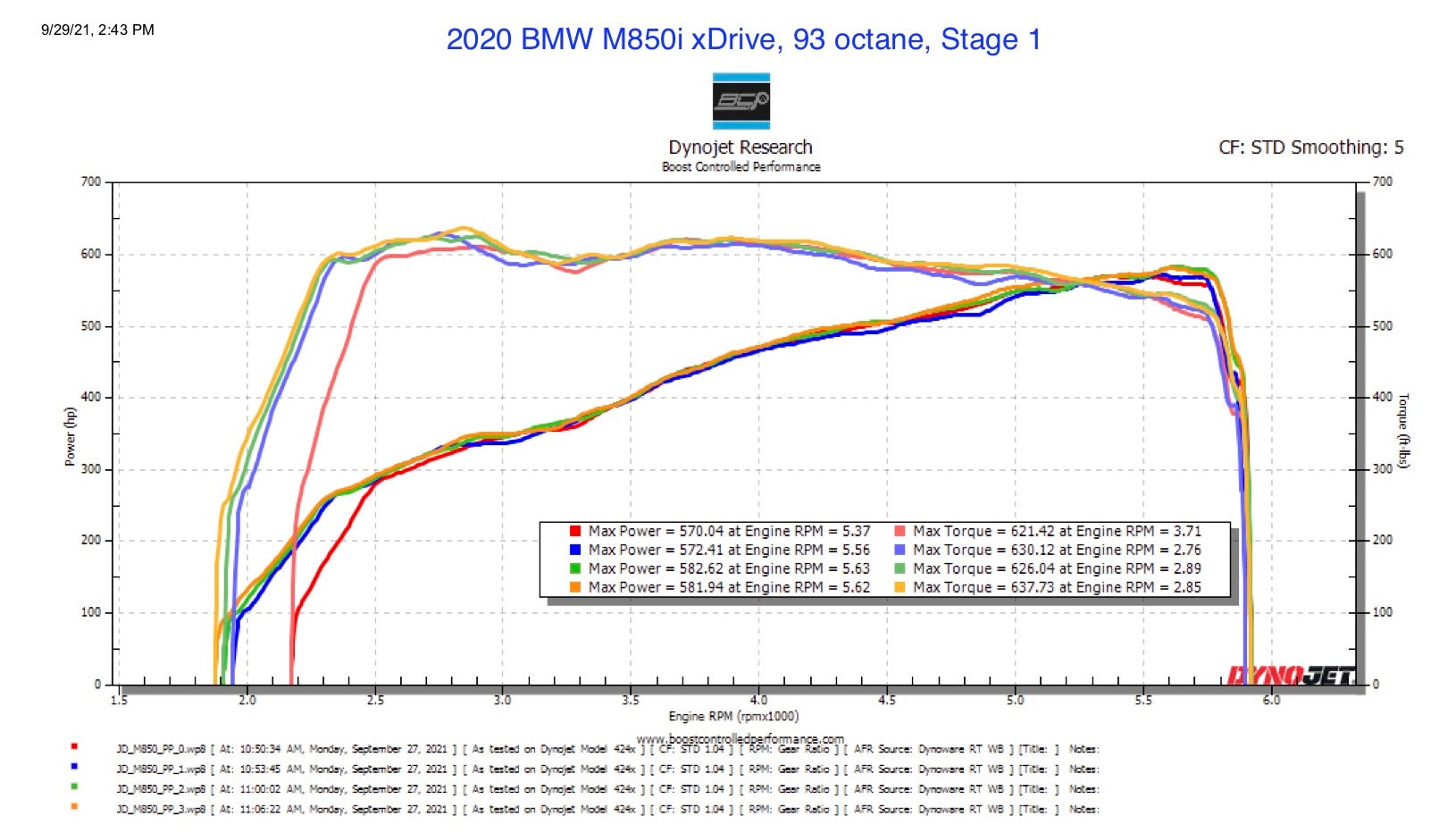This screenshot has width=1456, height=833.
Task: Click 'Max Power = 582.62 at Engine RPM = 5.63'
Action: pyautogui.click(x=729, y=568)
